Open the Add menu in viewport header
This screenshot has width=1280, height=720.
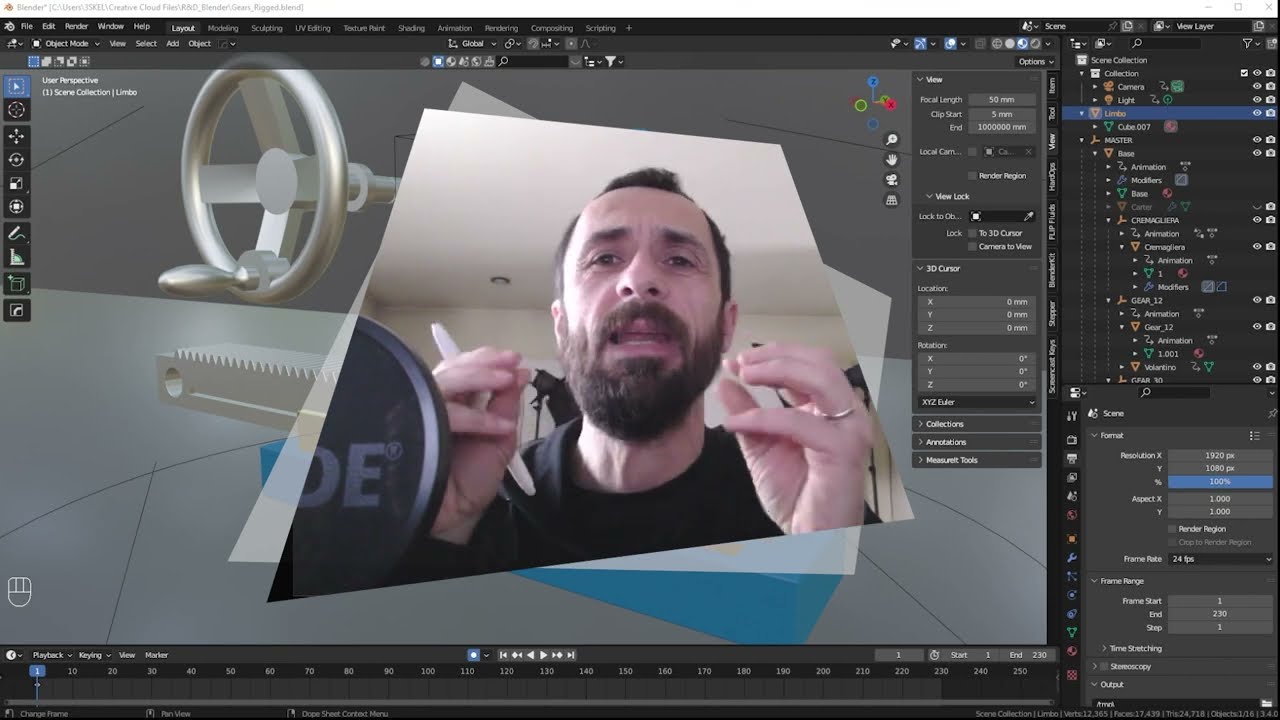point(172,43)
